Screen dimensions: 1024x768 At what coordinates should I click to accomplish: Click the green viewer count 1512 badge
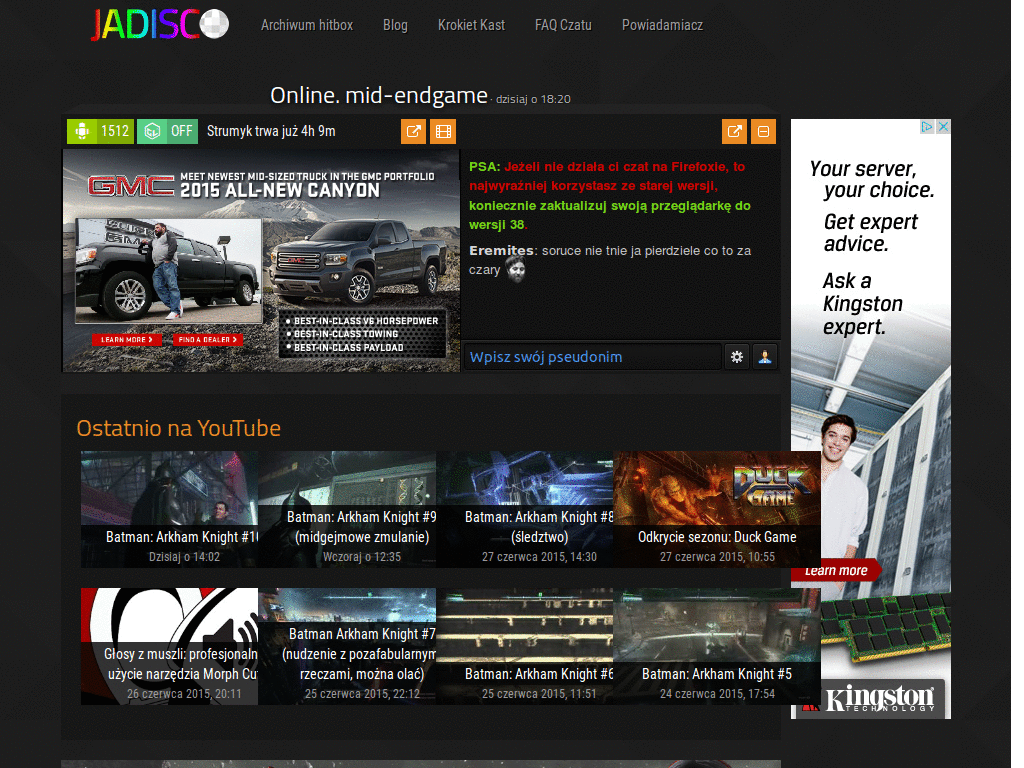(101, 131)
